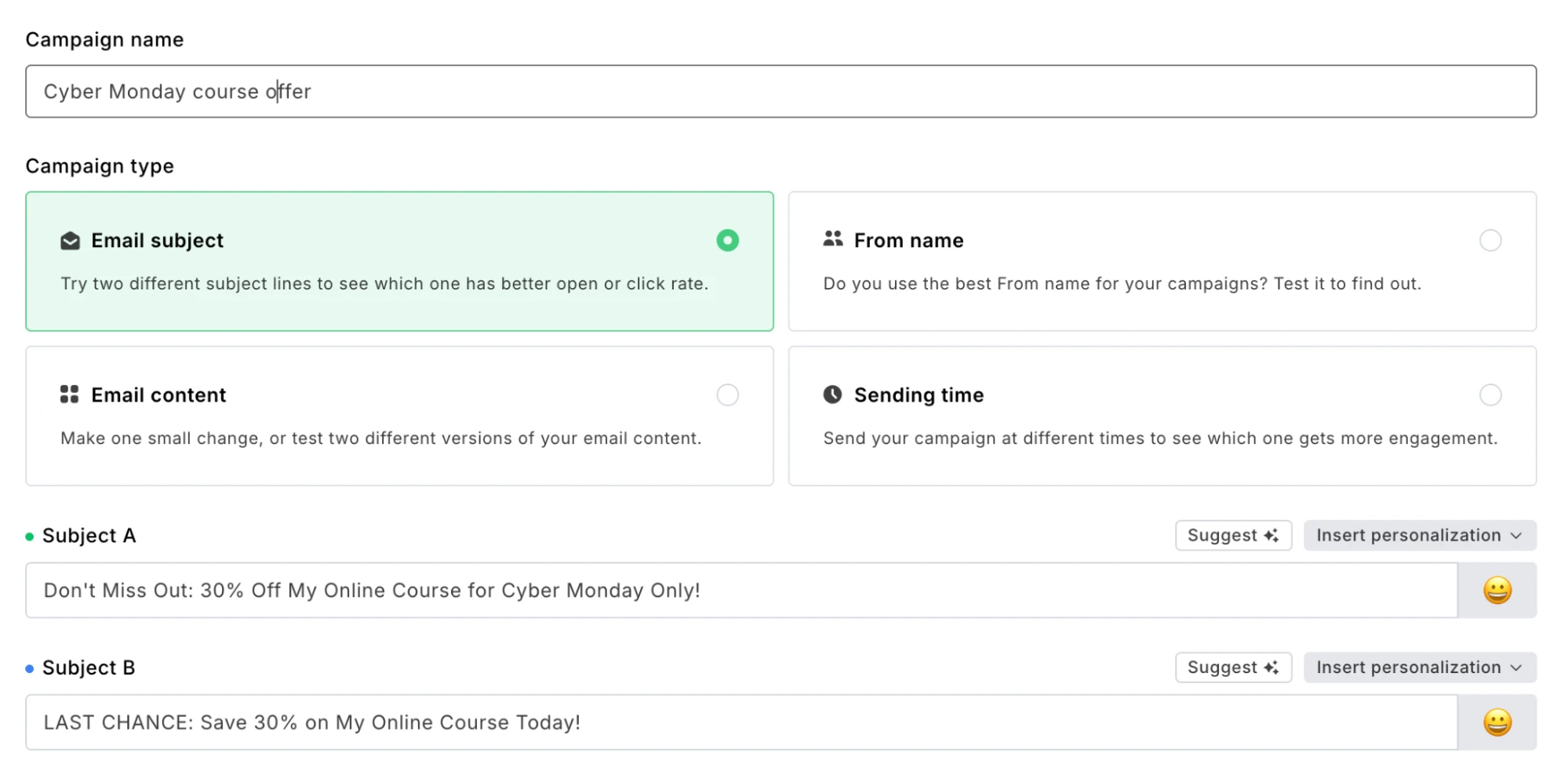Select the Email subject radio button
This screenshot has height=779, width=1568.
tap(727, 240)
